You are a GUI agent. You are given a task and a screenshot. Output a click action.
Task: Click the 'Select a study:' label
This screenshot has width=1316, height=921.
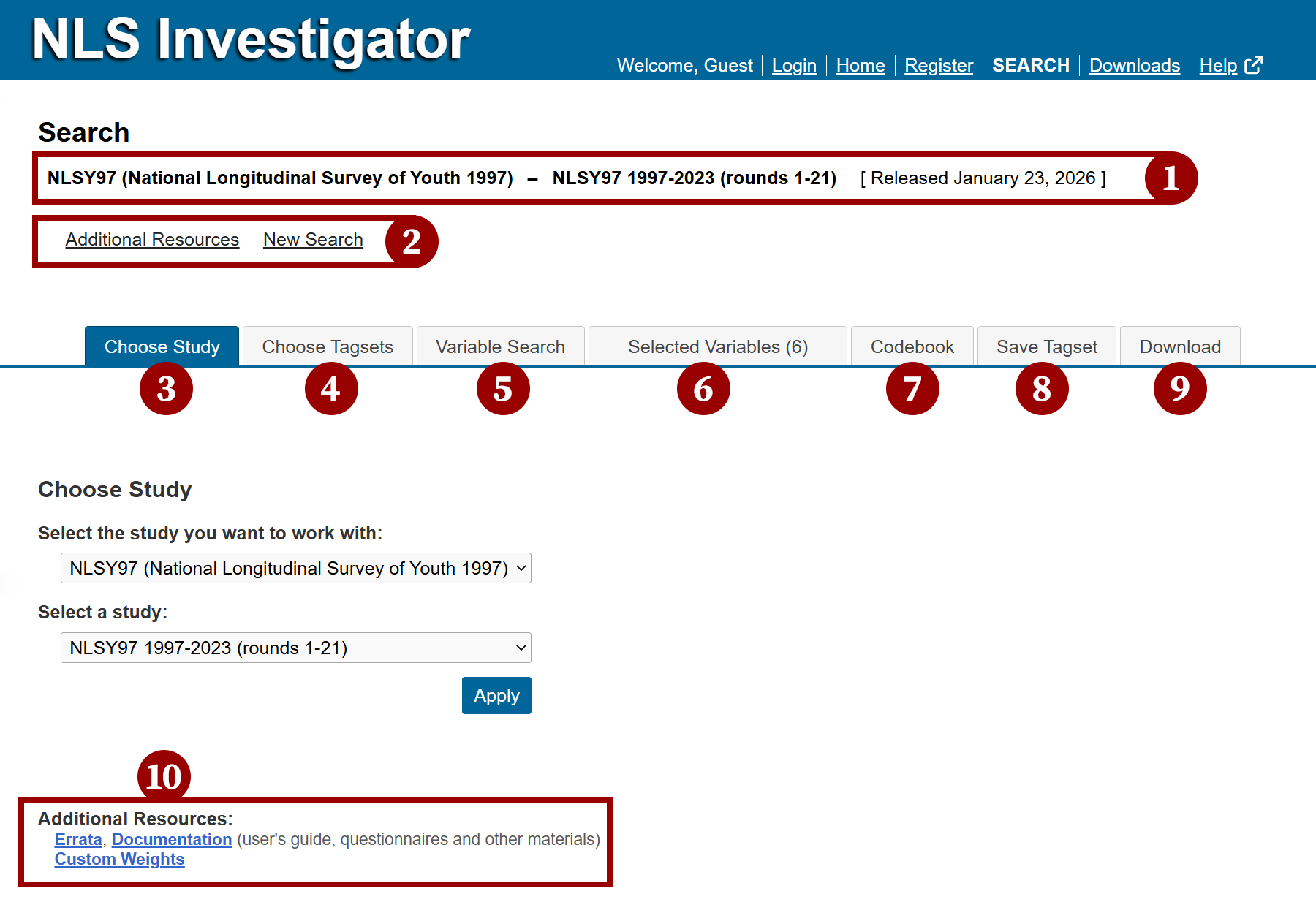pyautogui.click(x=102, y=612)
